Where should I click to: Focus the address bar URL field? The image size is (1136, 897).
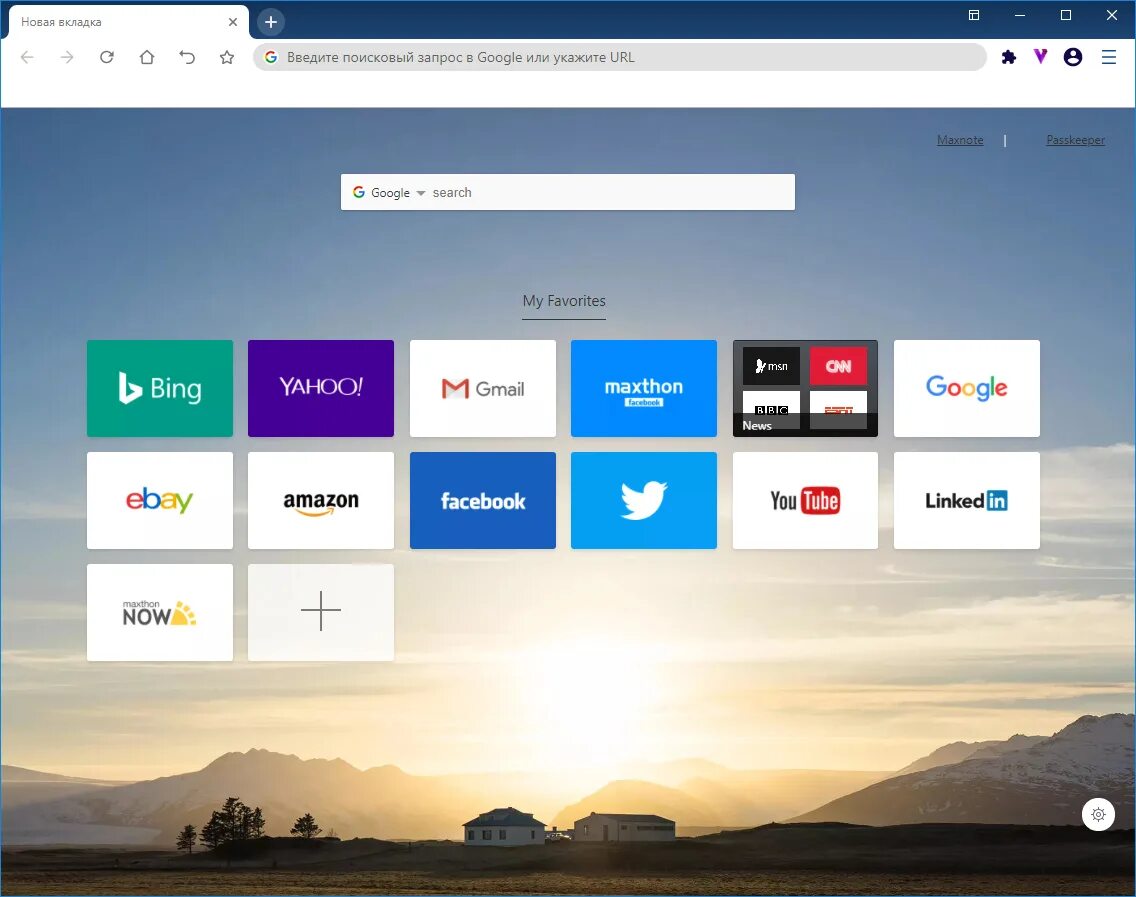[620, 57]
